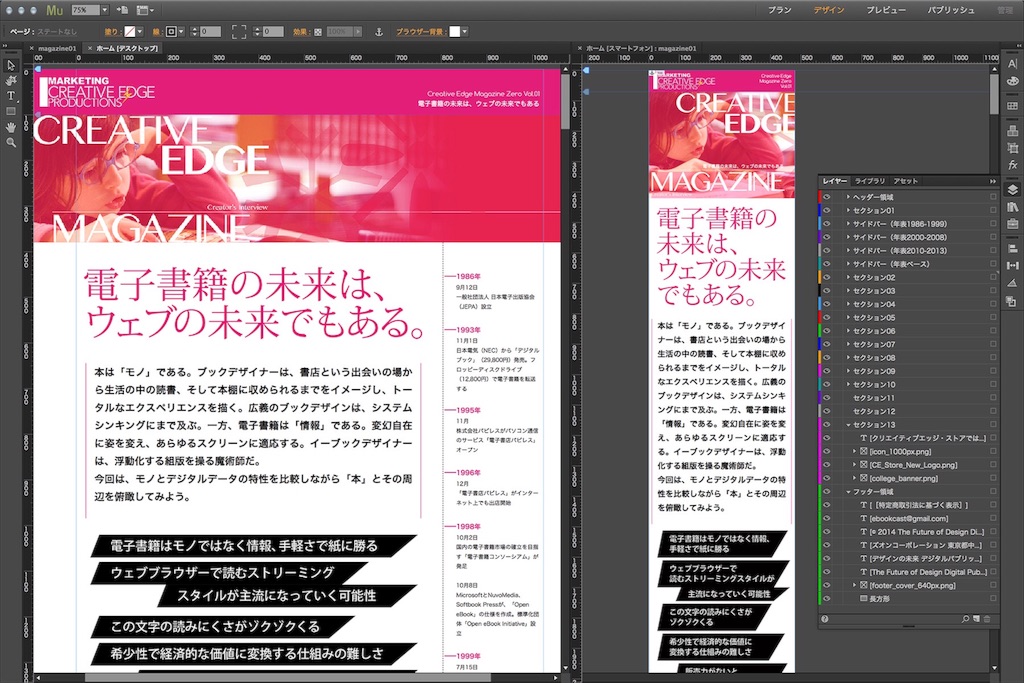
Task: Open the Layers panel stack icon
Action: [x=1012, y=189]
